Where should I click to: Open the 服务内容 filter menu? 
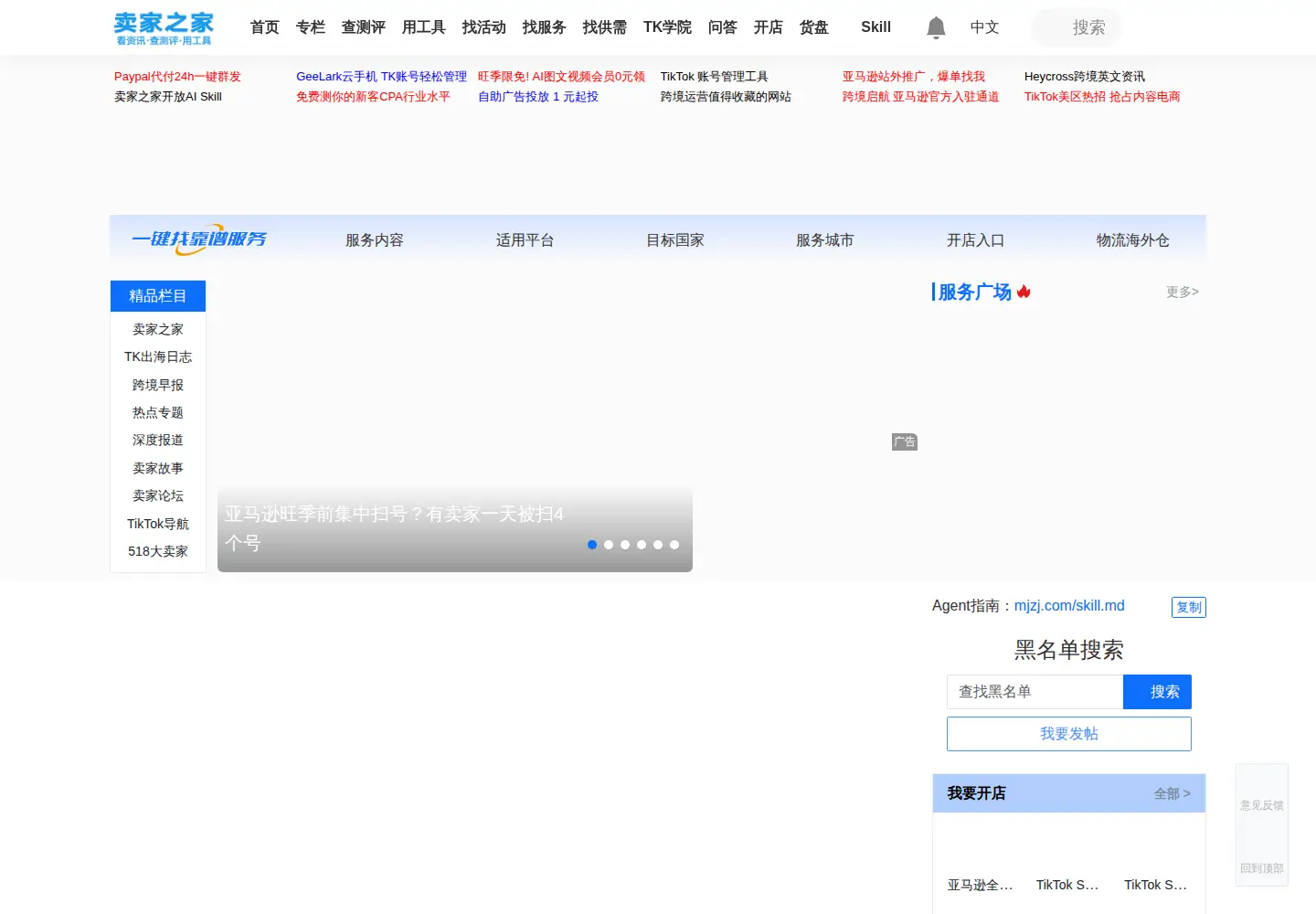374,240
